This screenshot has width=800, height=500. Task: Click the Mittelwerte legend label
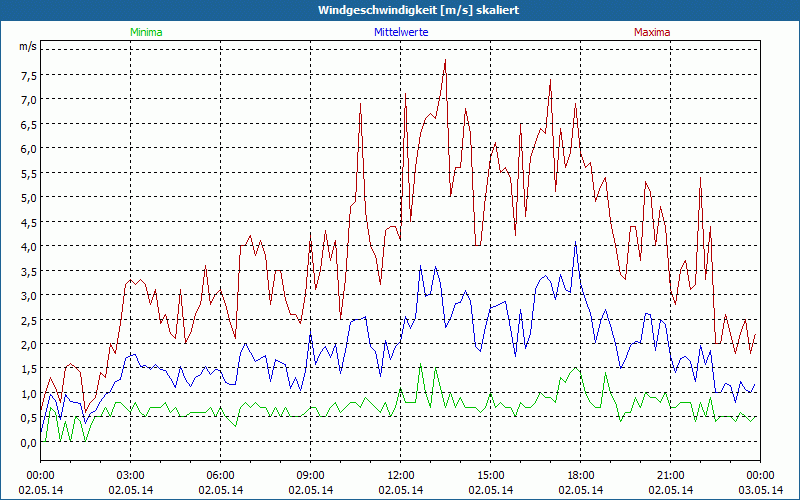(401, 32)
